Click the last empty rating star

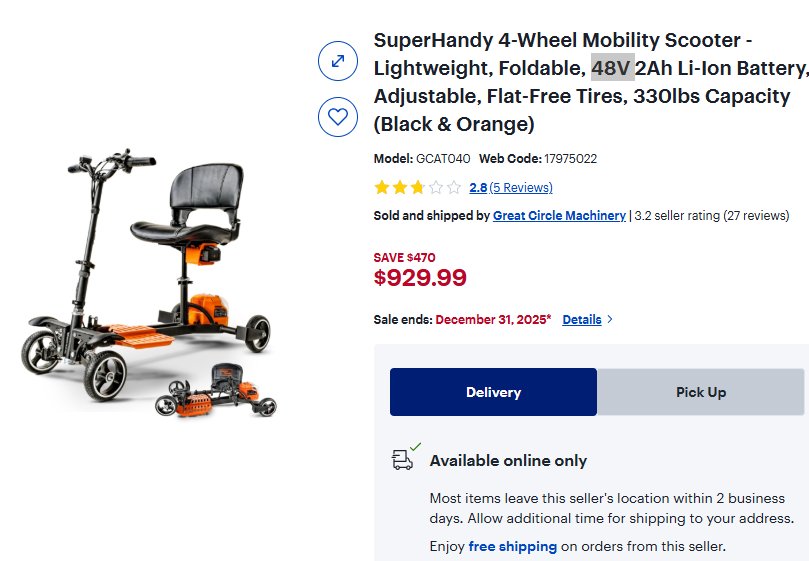point(454,187)
